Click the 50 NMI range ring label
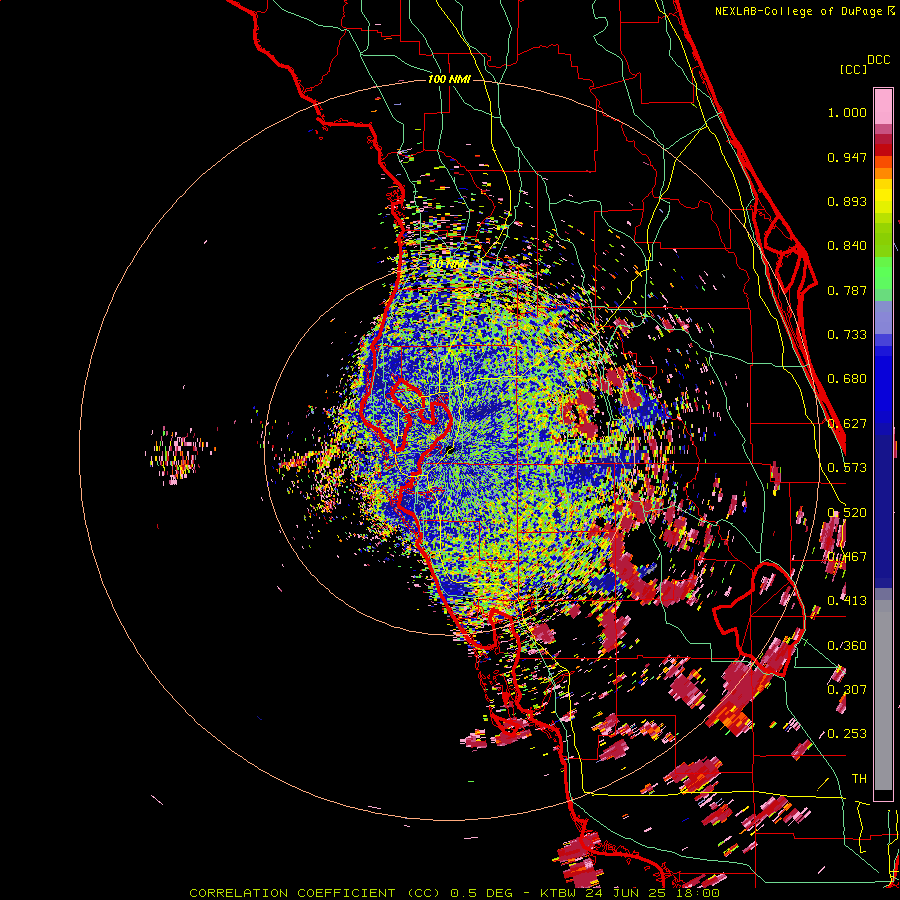 click(x=448, y=265)
